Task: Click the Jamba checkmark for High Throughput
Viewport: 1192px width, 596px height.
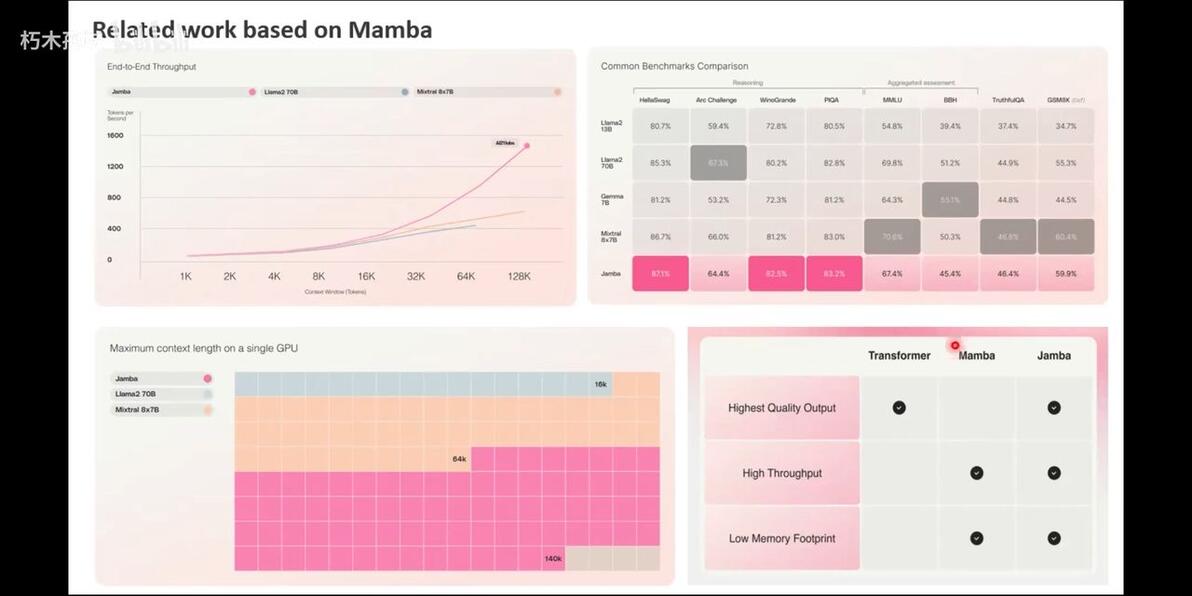Action: click(1054, 473)
